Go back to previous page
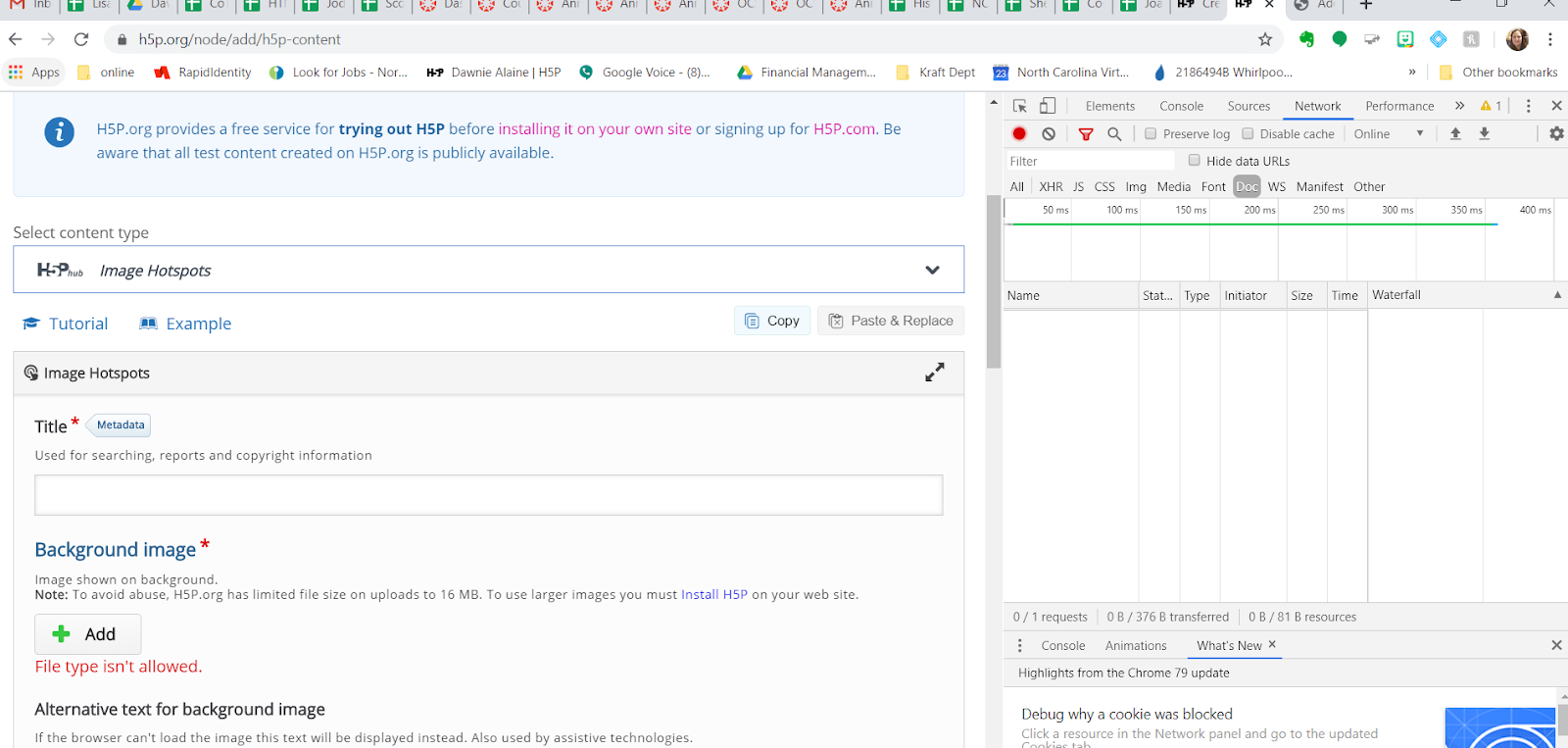Screen dimensions: 1568x748 coord(15,39)
